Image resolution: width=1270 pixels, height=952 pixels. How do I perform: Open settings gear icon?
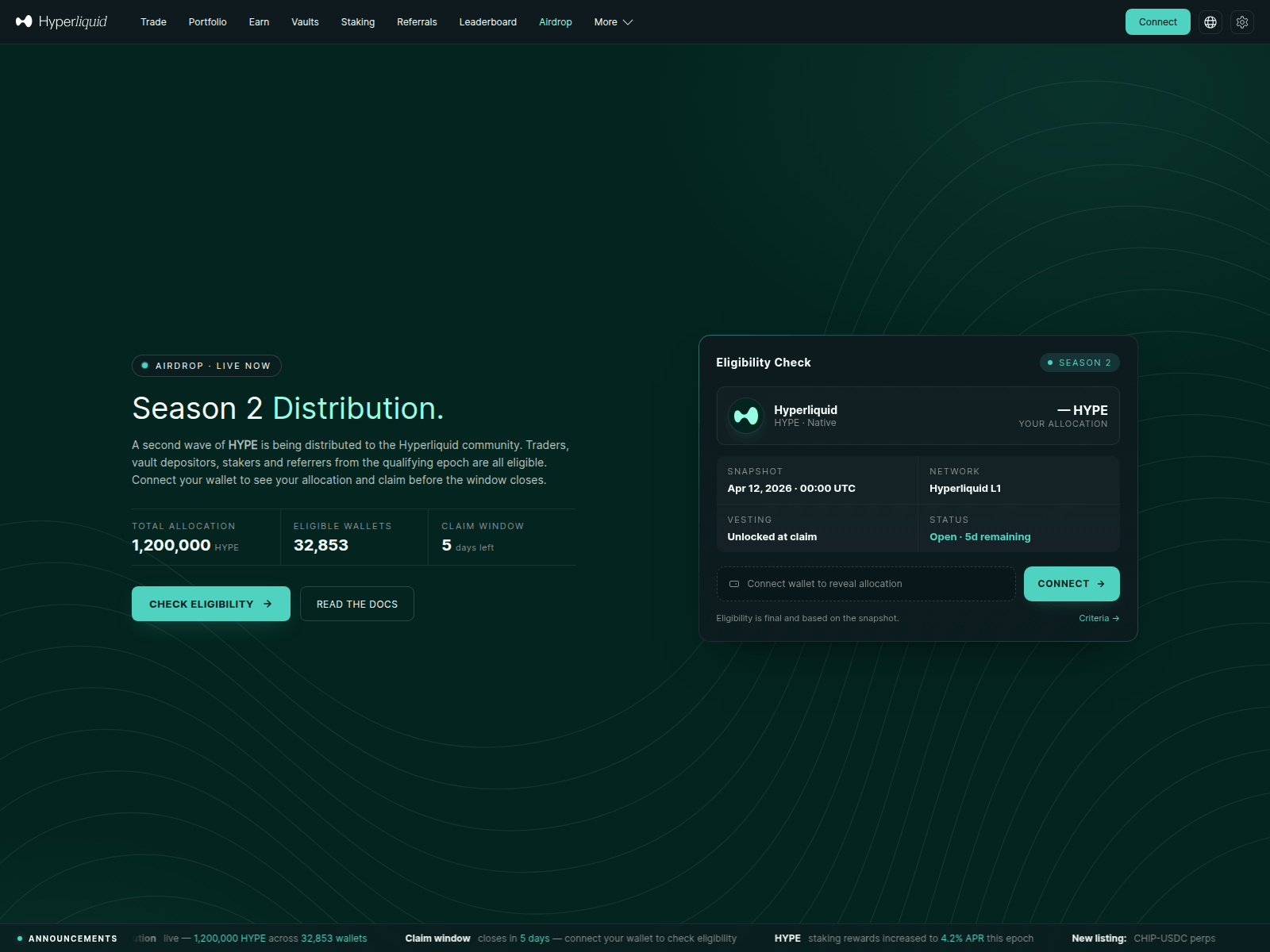(x=1242, y=22)
